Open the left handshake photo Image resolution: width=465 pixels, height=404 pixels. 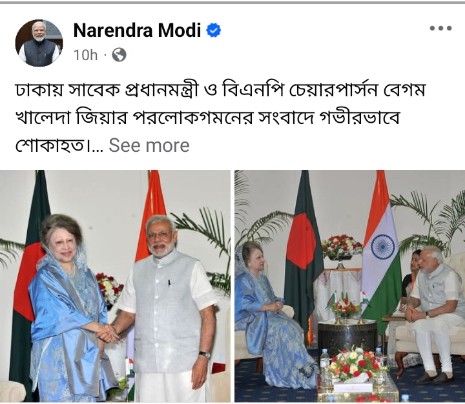click(x=115, y=286)
